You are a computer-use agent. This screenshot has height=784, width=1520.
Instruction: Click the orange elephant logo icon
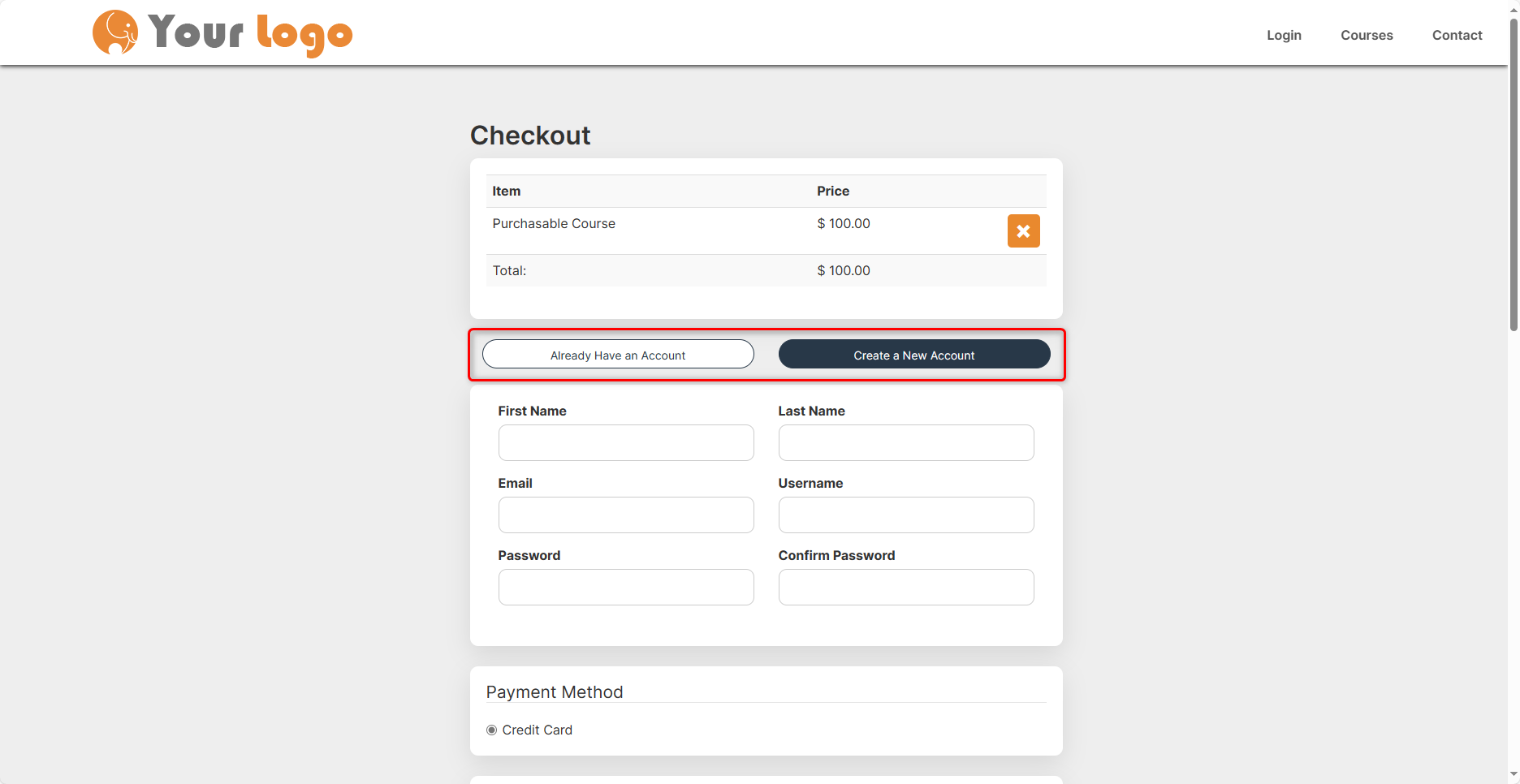(115, 32)
